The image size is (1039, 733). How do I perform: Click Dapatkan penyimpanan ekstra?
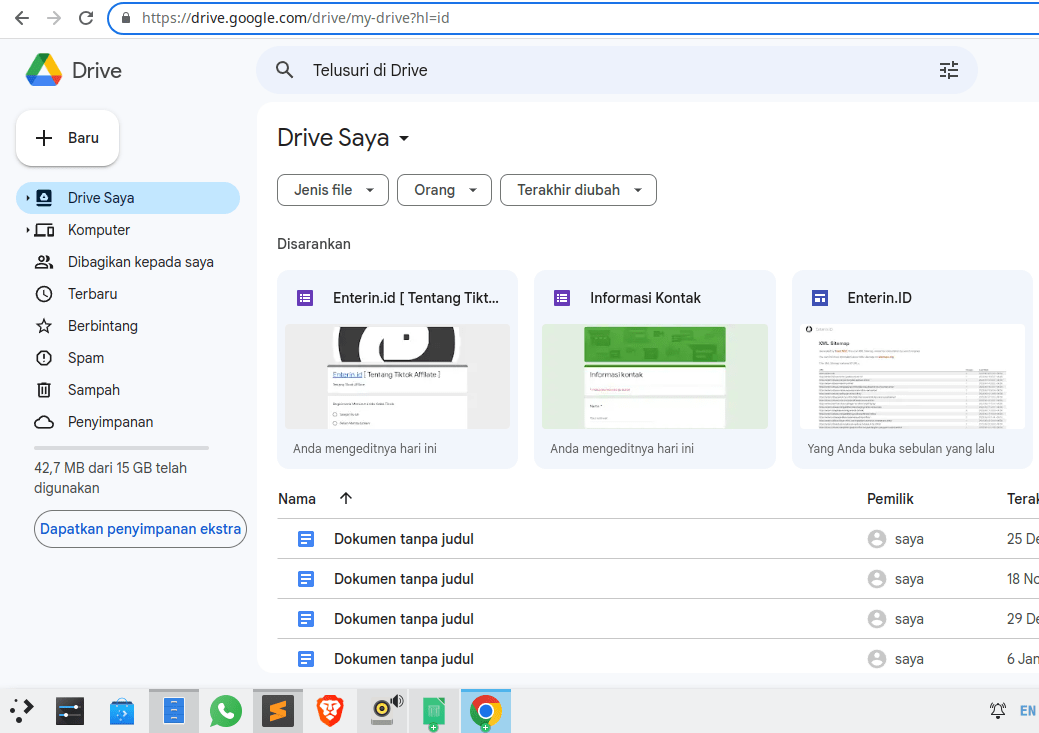pyautogui.click(x=140, y=529)
